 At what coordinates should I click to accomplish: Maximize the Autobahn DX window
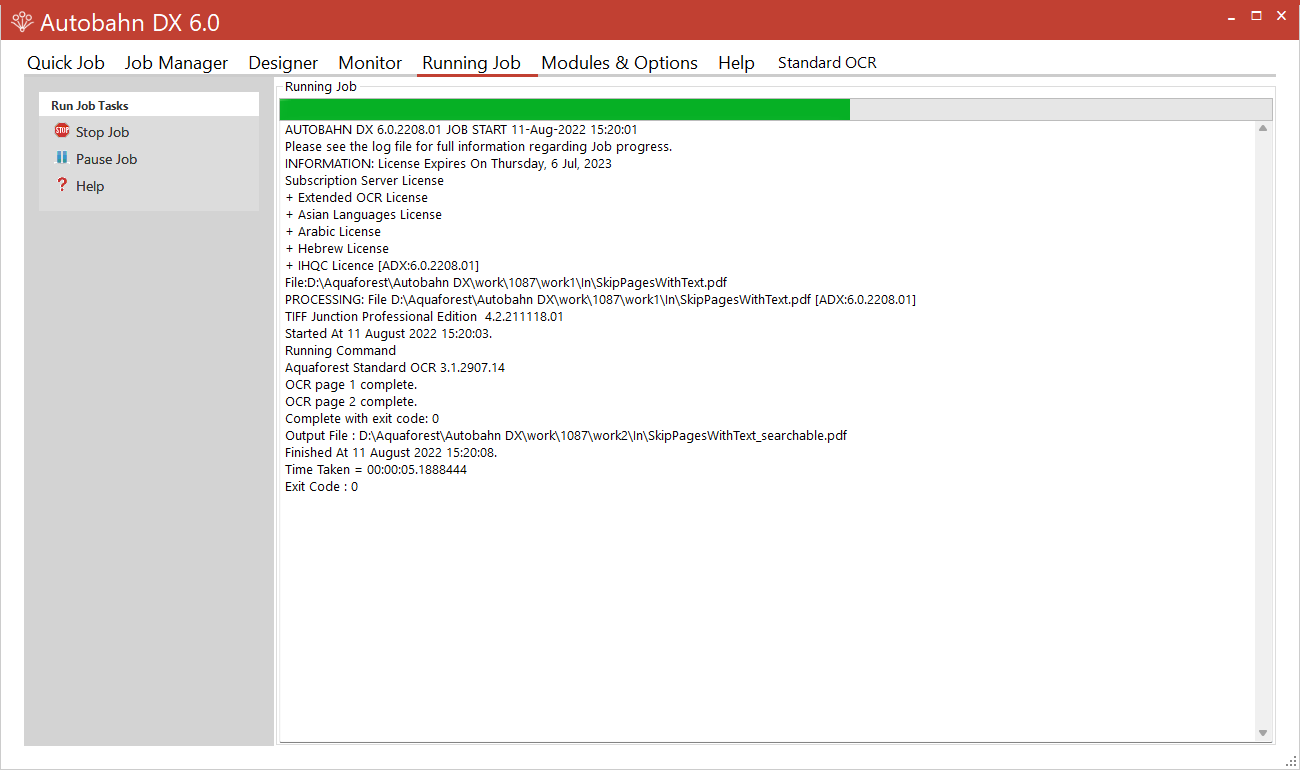pyautogui.click(x=1256, y=16)
